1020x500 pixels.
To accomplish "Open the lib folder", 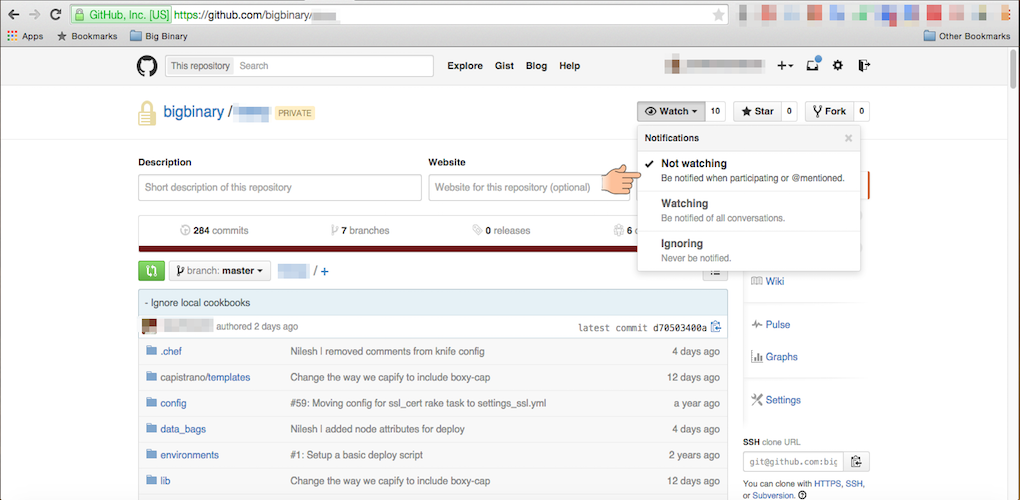I will click(165, 481).
